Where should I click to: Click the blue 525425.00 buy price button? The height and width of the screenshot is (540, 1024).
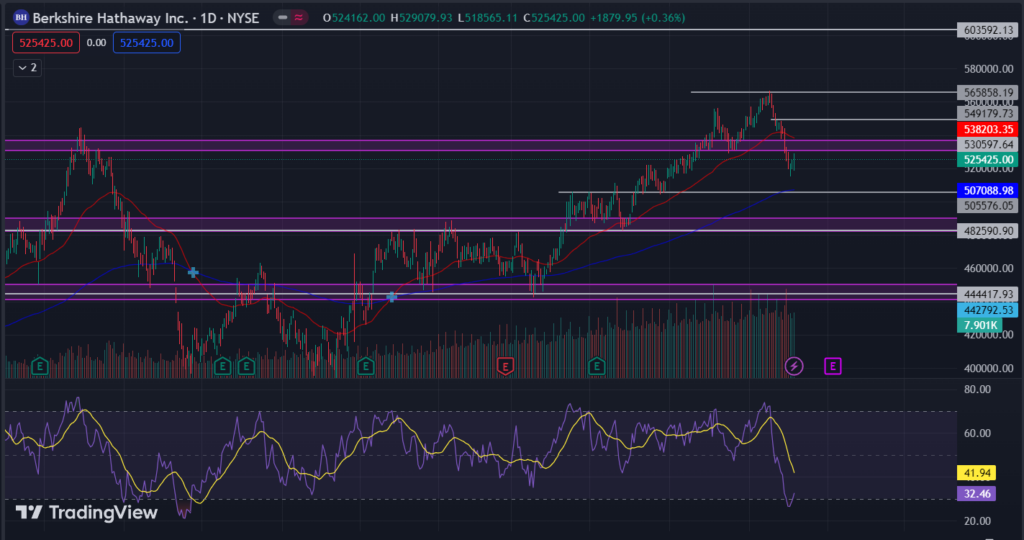tap(147, 43)
